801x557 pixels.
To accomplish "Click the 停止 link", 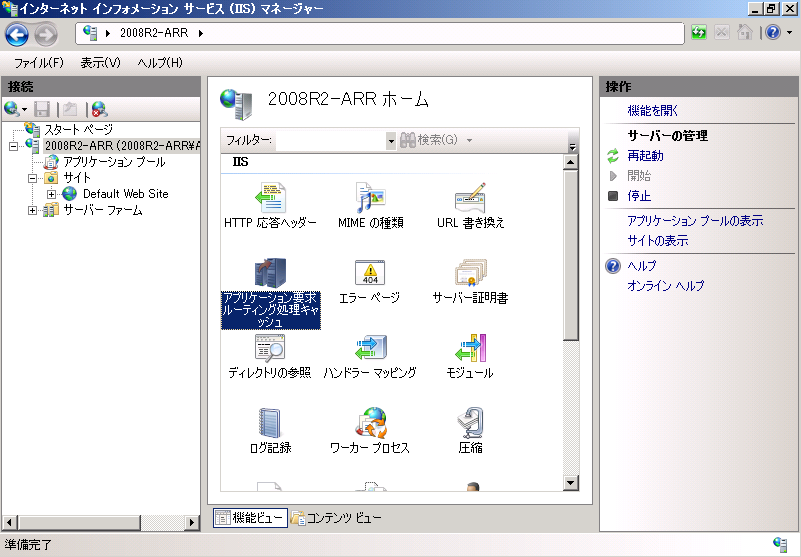I will [639, 196].
